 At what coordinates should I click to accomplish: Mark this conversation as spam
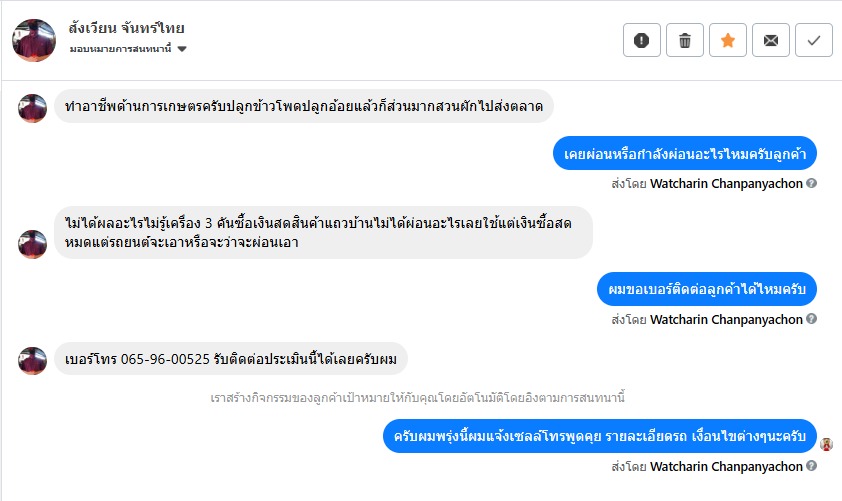click(642, 40)
